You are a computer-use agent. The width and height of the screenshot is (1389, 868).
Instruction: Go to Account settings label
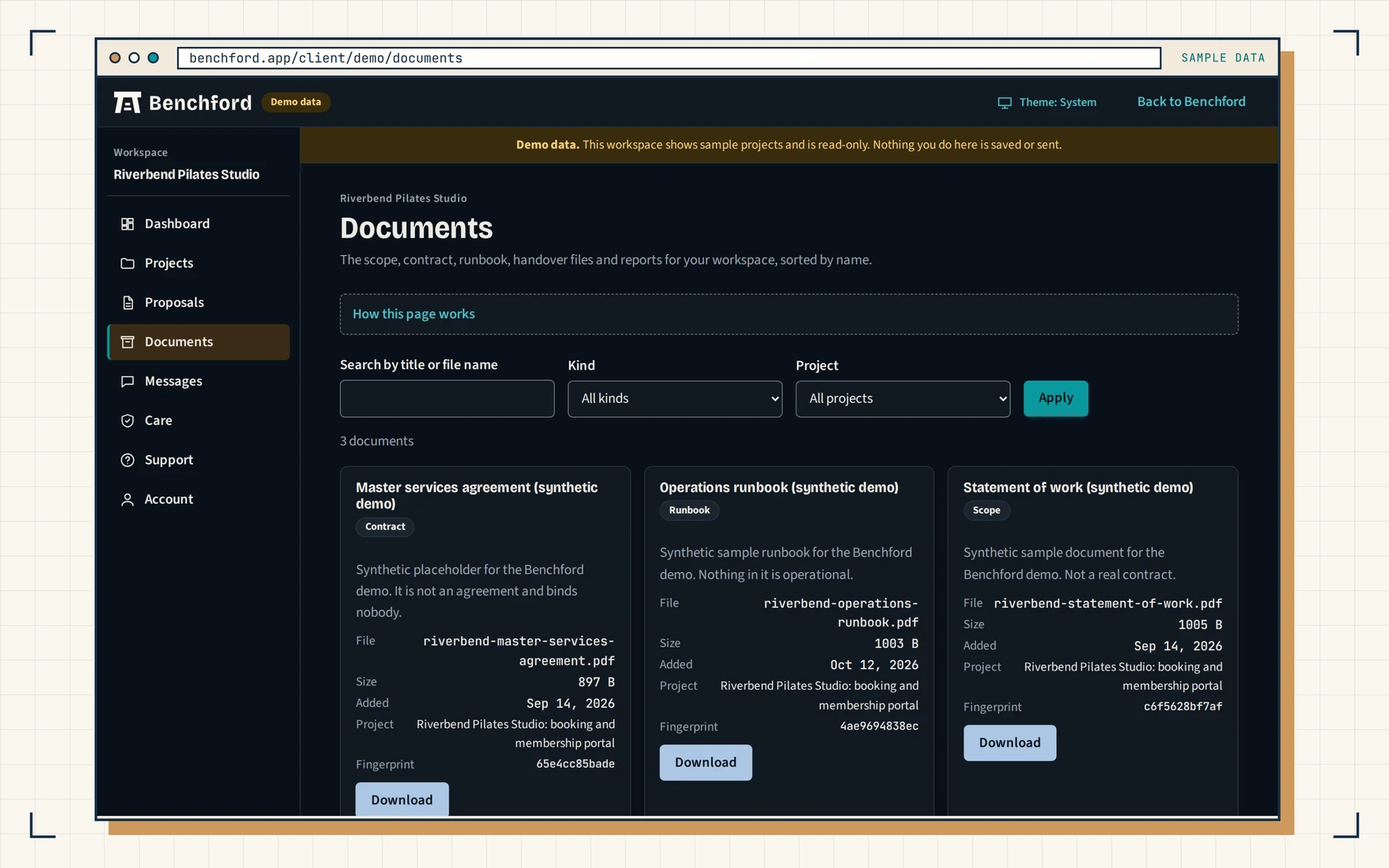pyautogui.click(x=169, y=499)
